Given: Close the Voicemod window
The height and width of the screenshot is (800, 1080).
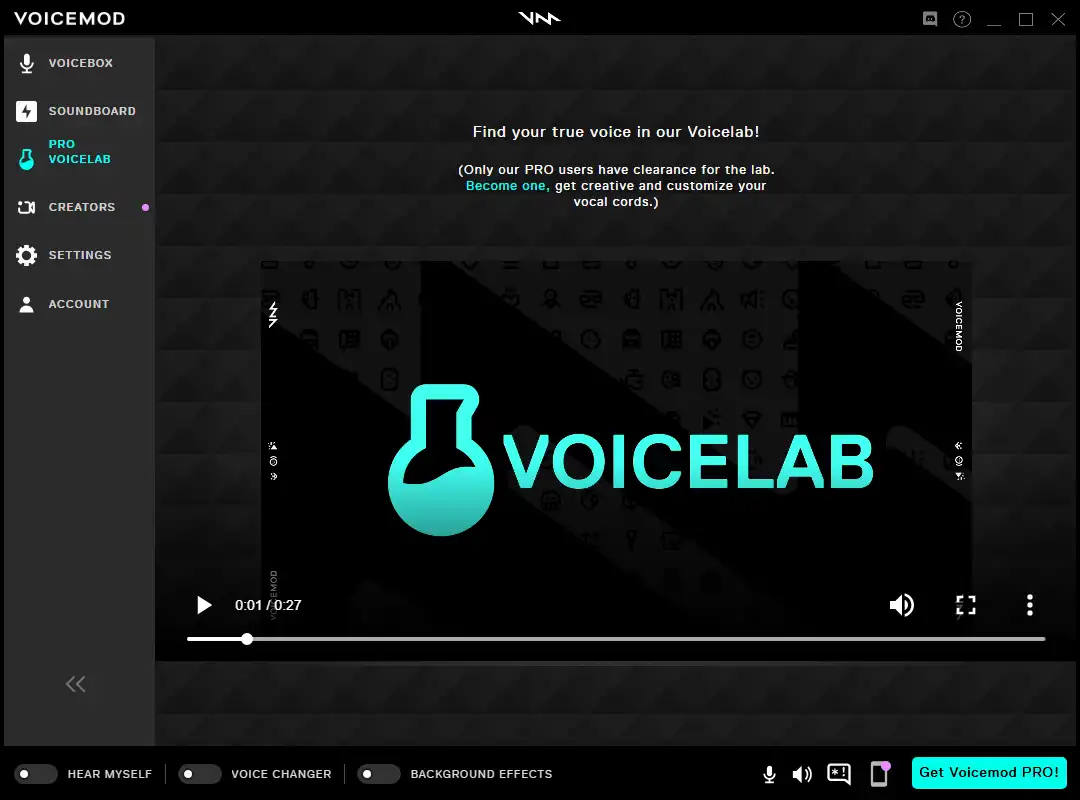Looking at the screenshot, I should [x=1058, y=19].
